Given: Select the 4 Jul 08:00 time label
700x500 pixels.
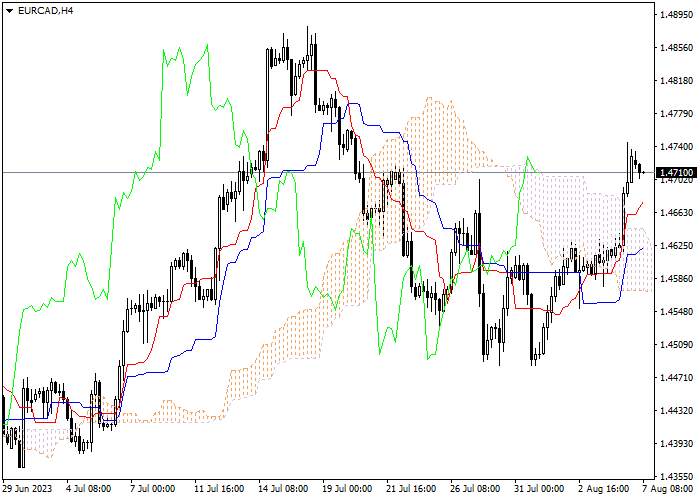Looking at the screenshot, I should (88, 488).
